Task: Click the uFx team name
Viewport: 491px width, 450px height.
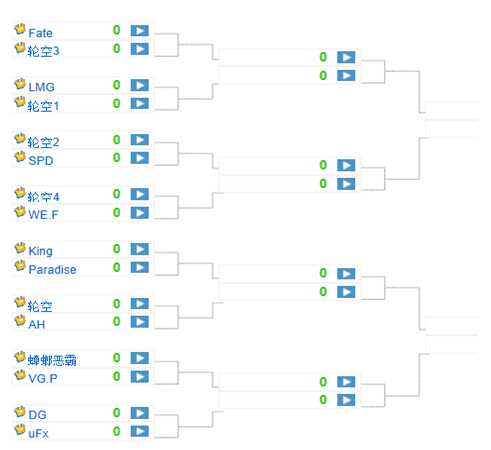Action: (x=38, y=434)
